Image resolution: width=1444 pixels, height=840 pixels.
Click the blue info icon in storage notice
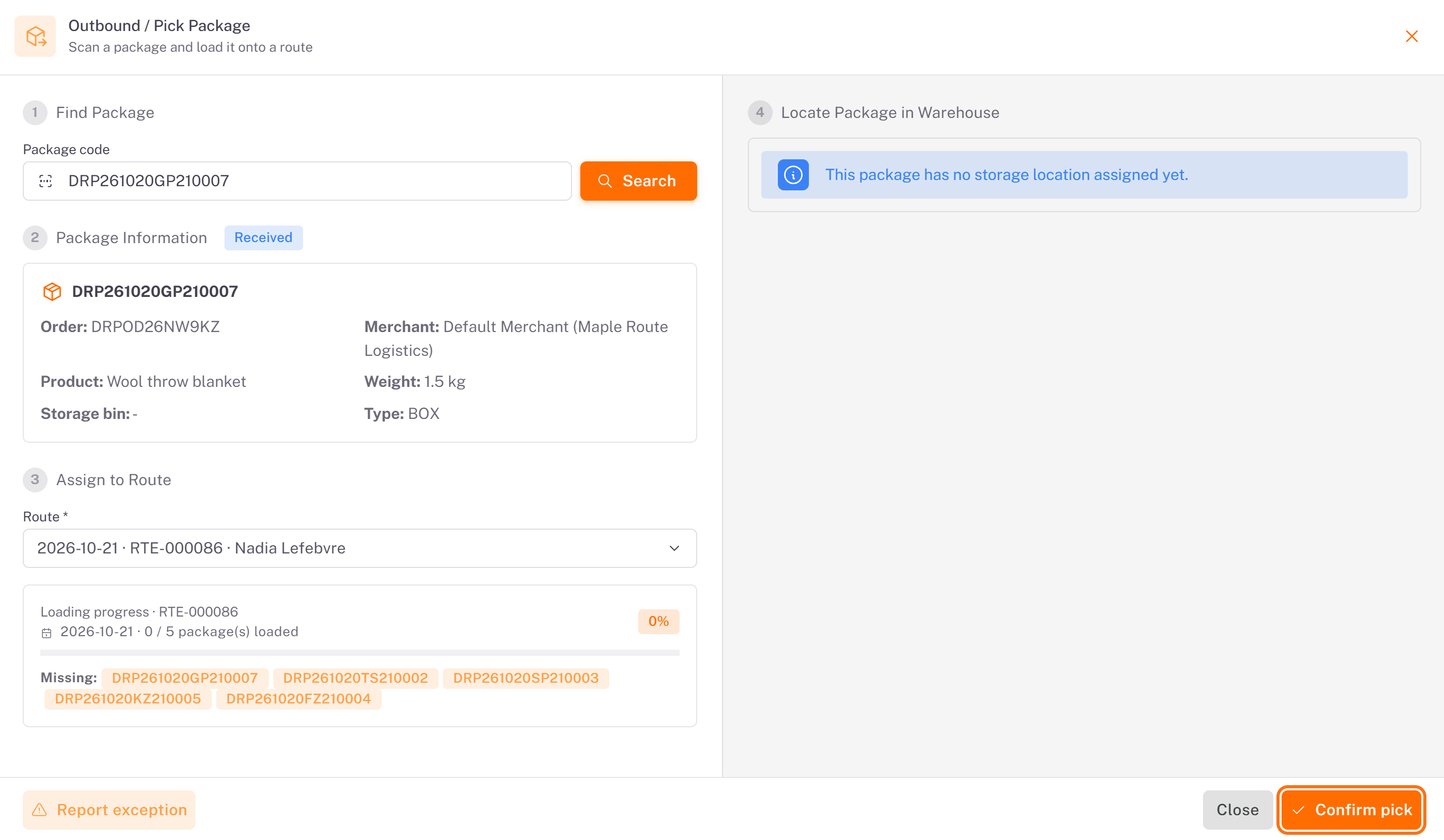click(793, 175)
